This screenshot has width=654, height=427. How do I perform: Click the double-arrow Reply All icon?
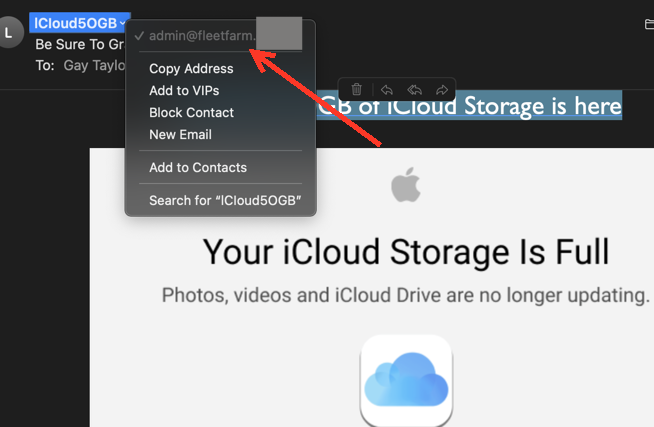(414, 90)
